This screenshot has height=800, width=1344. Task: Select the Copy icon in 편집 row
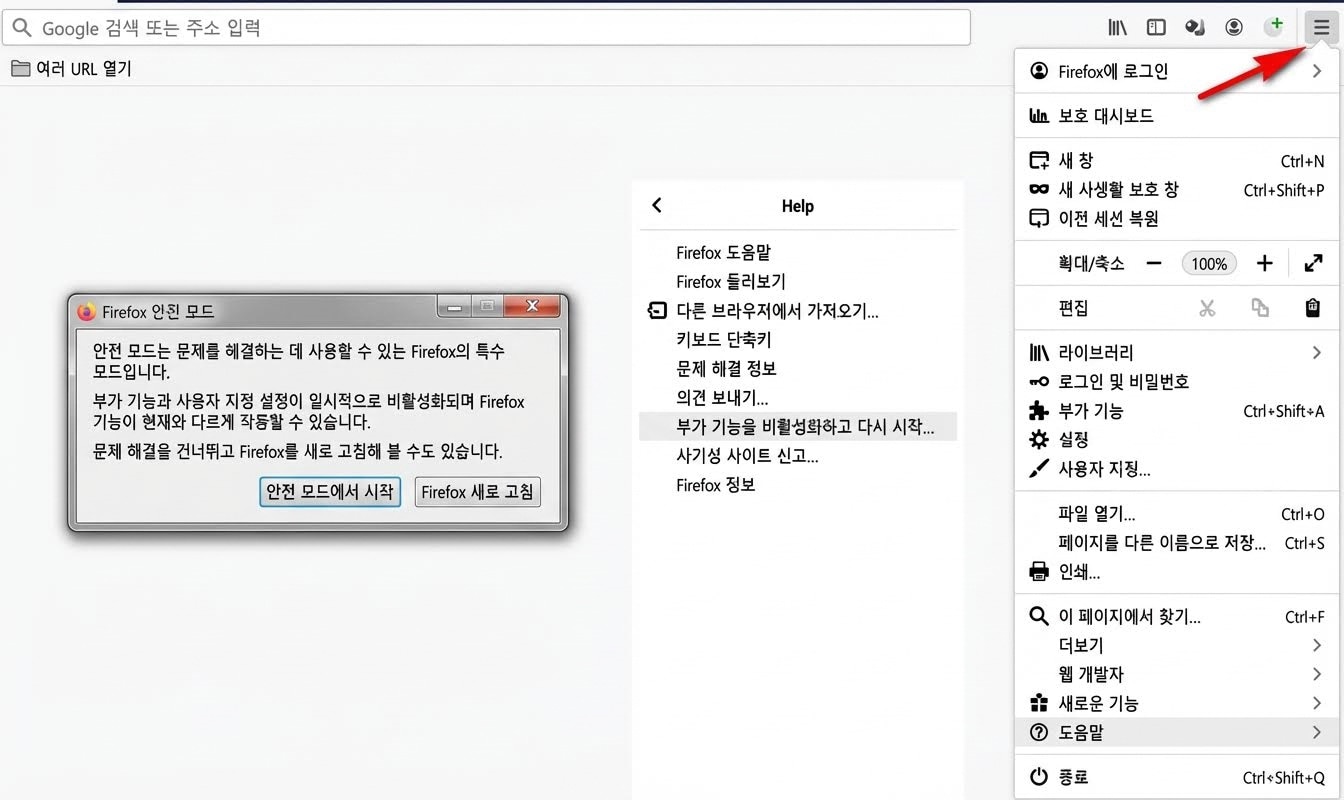pos(1260,308)
